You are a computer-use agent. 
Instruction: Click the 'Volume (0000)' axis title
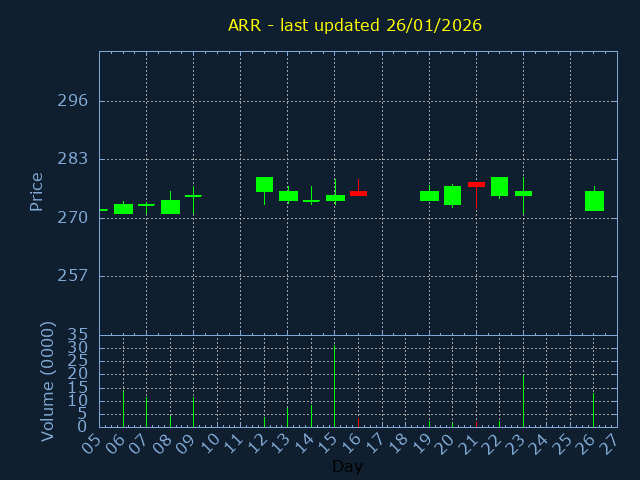click(x=47, y=381)
